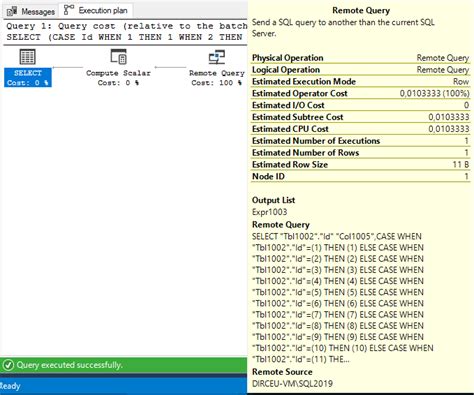Click the Logical Operation row

coord(361,70)
